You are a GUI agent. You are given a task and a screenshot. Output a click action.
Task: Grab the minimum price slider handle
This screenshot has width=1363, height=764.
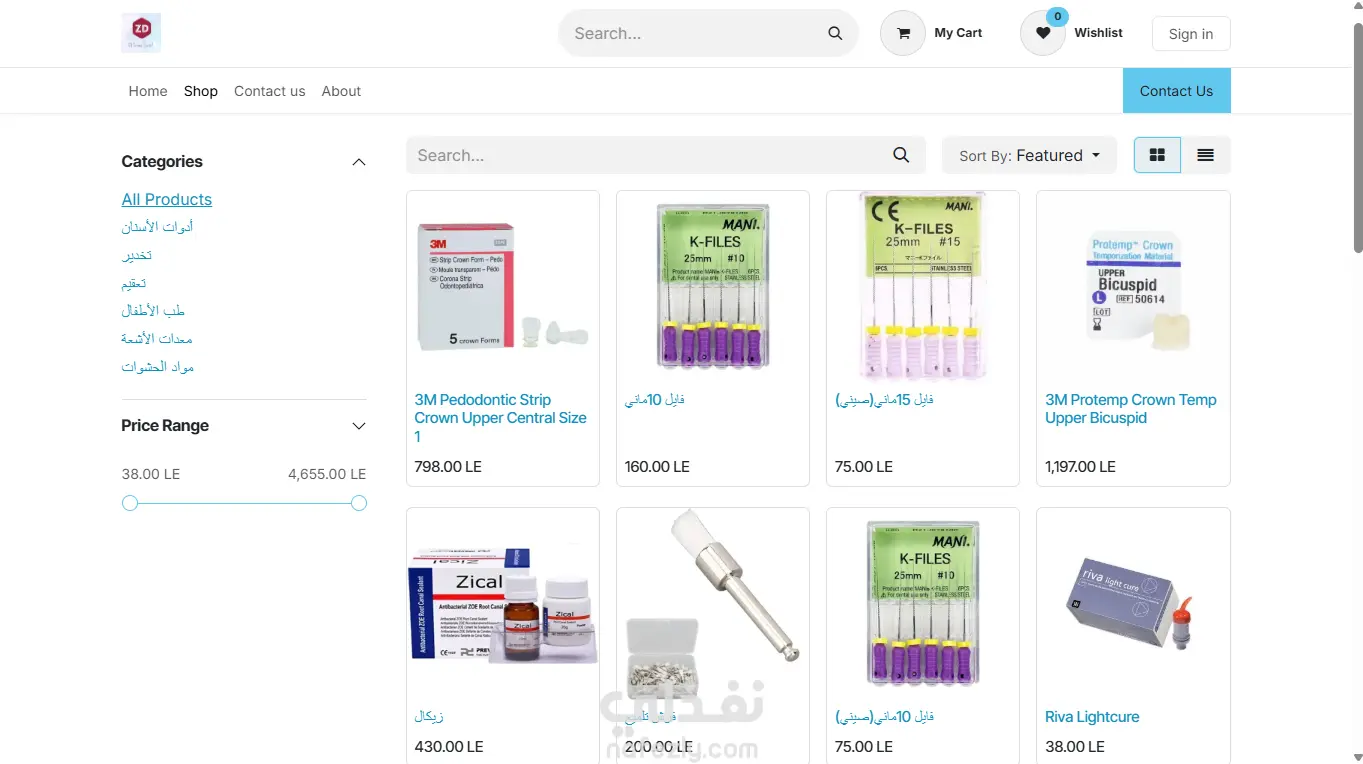pos(130,503)
